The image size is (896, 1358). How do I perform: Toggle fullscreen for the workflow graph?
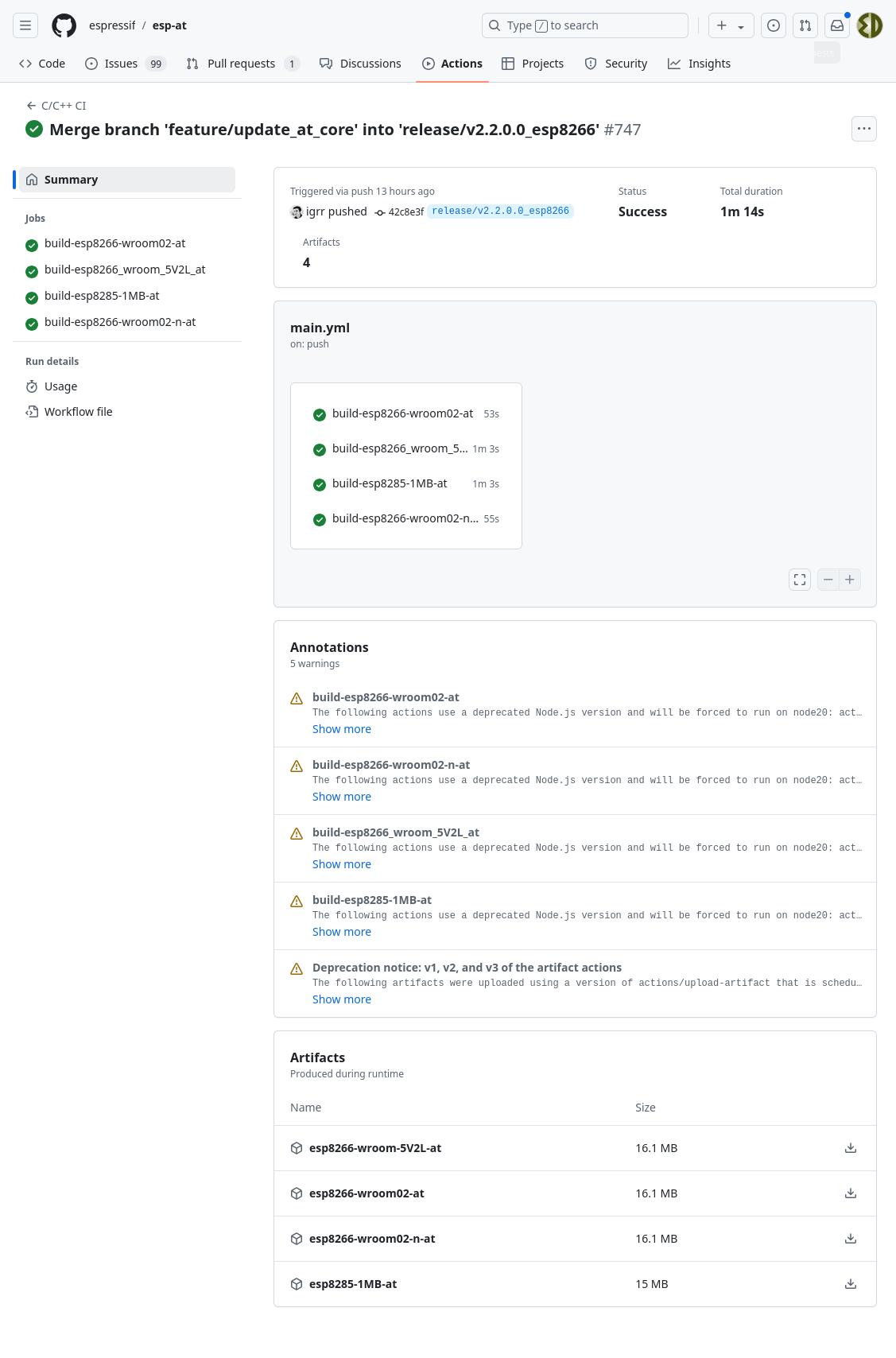(800, 580)
